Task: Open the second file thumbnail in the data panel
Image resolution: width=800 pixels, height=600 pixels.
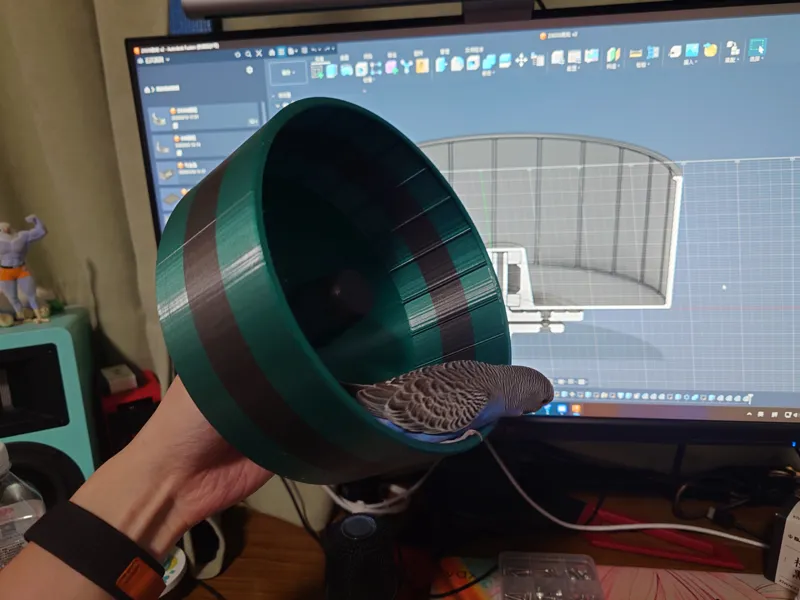Action: coord(163,147)
